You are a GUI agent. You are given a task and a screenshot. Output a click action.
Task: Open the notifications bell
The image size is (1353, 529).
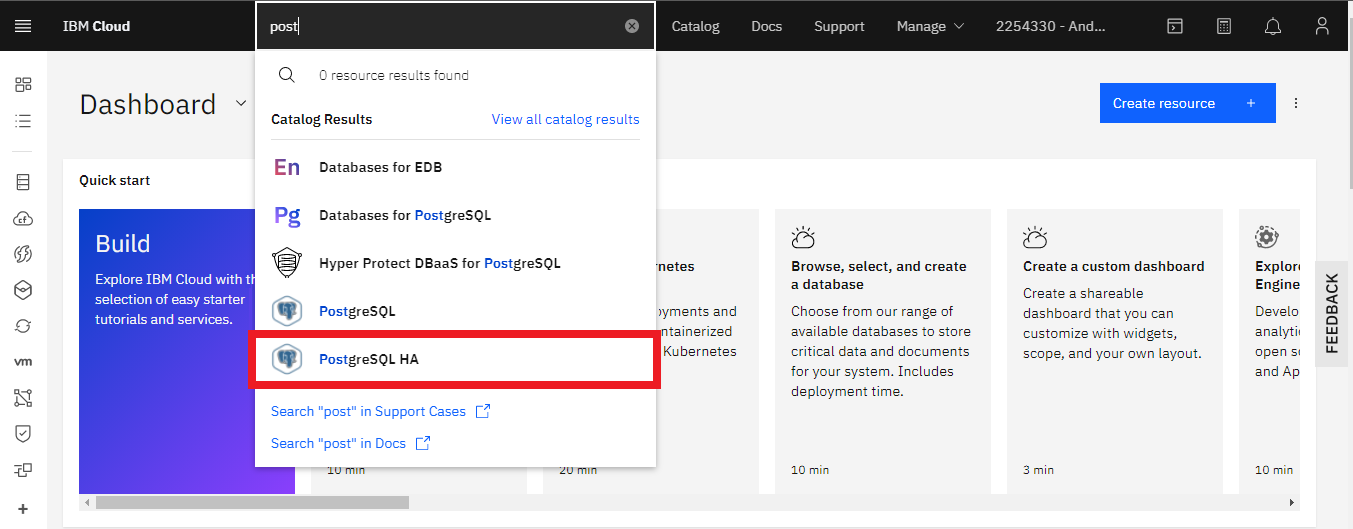[x=1273, y=26]
